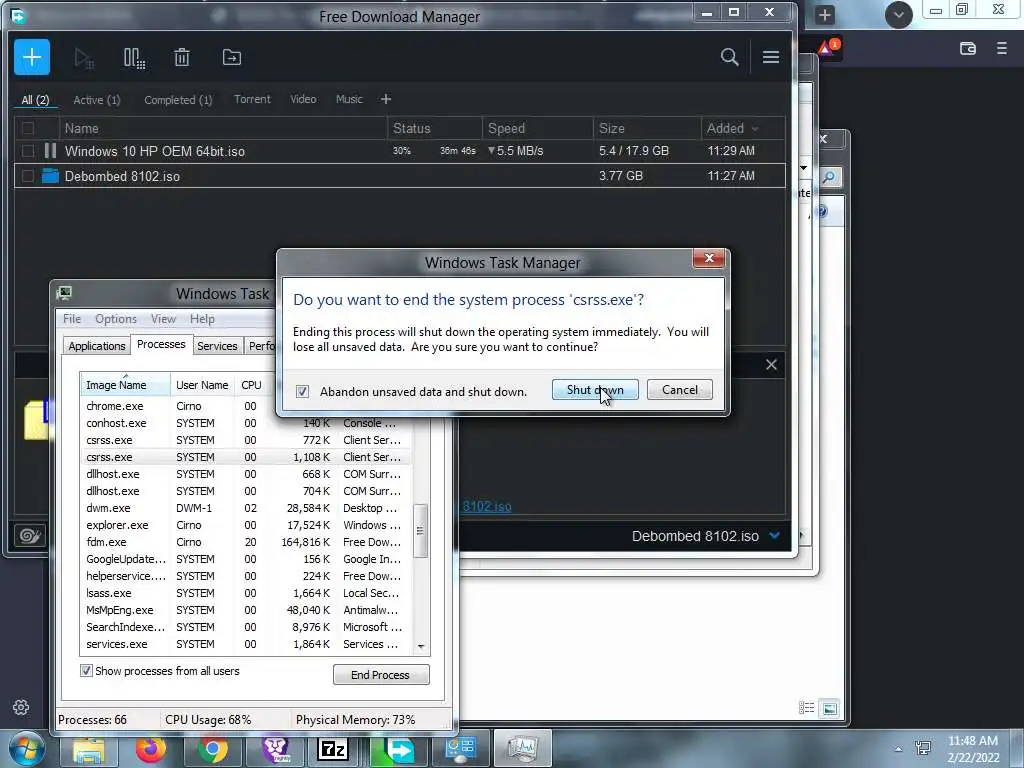Viewport: 1024px width, 768px height.
Task: Select the dwm.exe process row
Action: [x=246, y=508]
